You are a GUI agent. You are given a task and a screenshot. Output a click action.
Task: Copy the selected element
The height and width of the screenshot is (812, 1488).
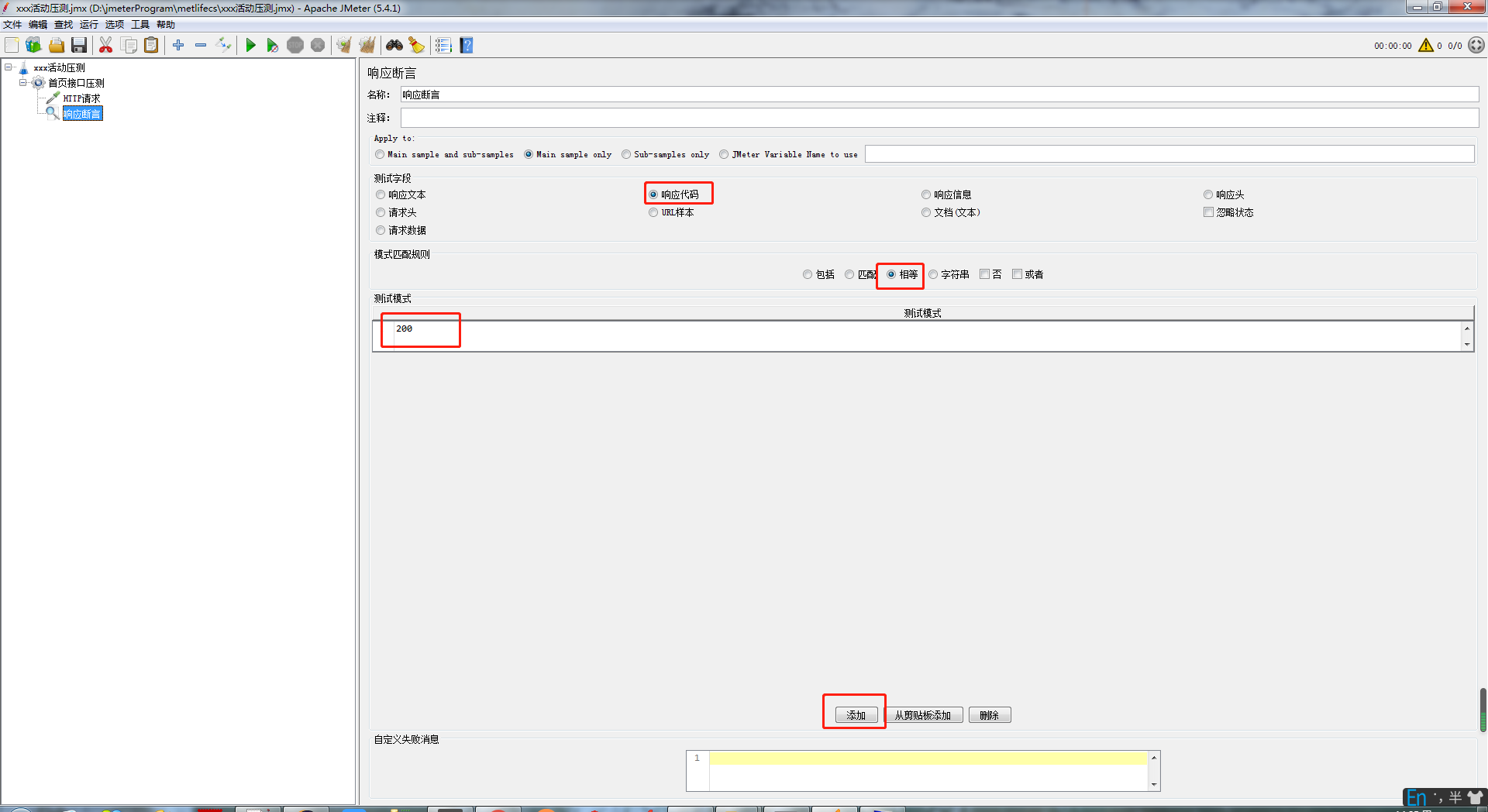coord(129,45)
